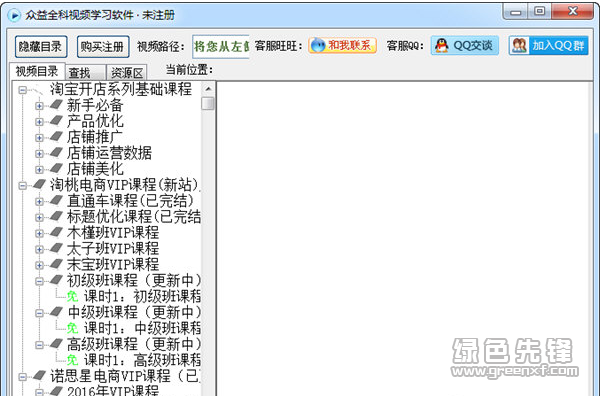This screenshot has width=600, height=396.
Task: Click the 视频路径 text field
Action: [221, 47]
